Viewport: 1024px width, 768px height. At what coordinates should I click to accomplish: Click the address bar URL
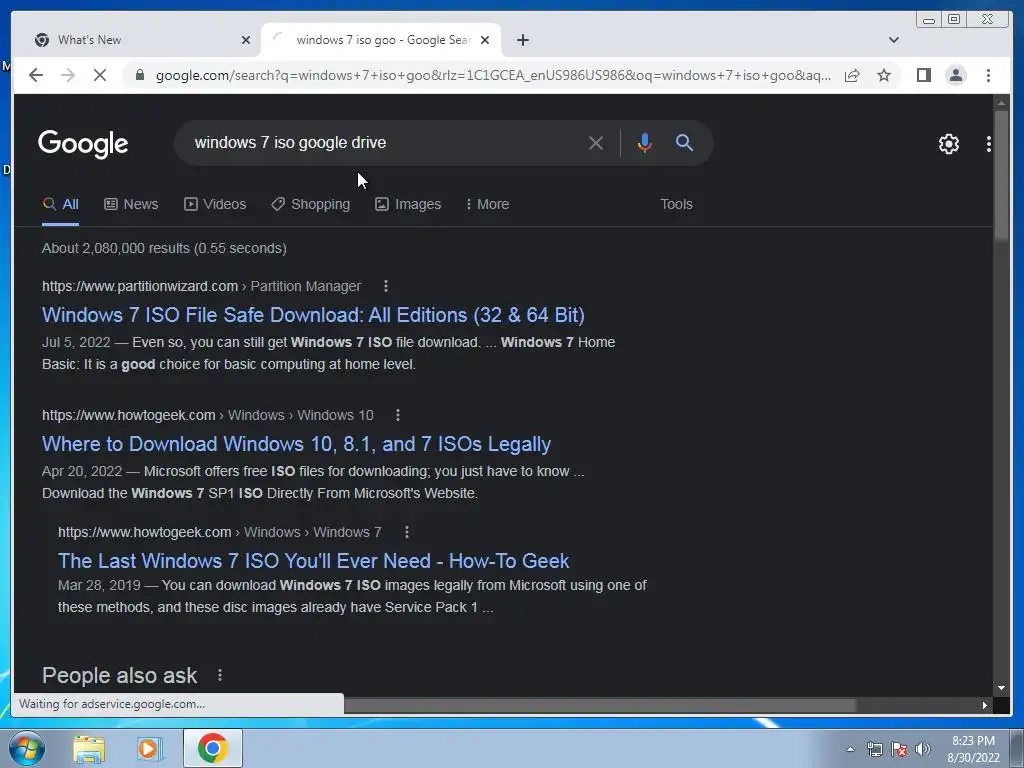493,75
